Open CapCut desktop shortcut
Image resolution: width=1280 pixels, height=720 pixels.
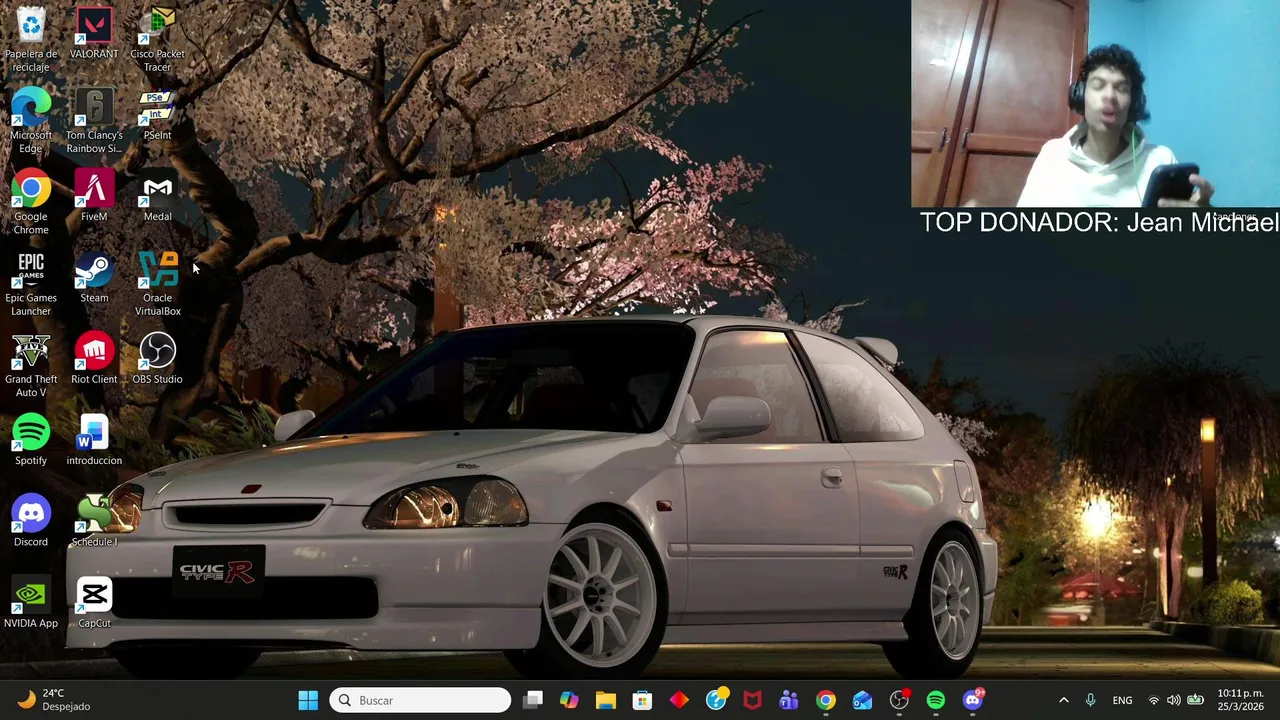pos(94,603)
